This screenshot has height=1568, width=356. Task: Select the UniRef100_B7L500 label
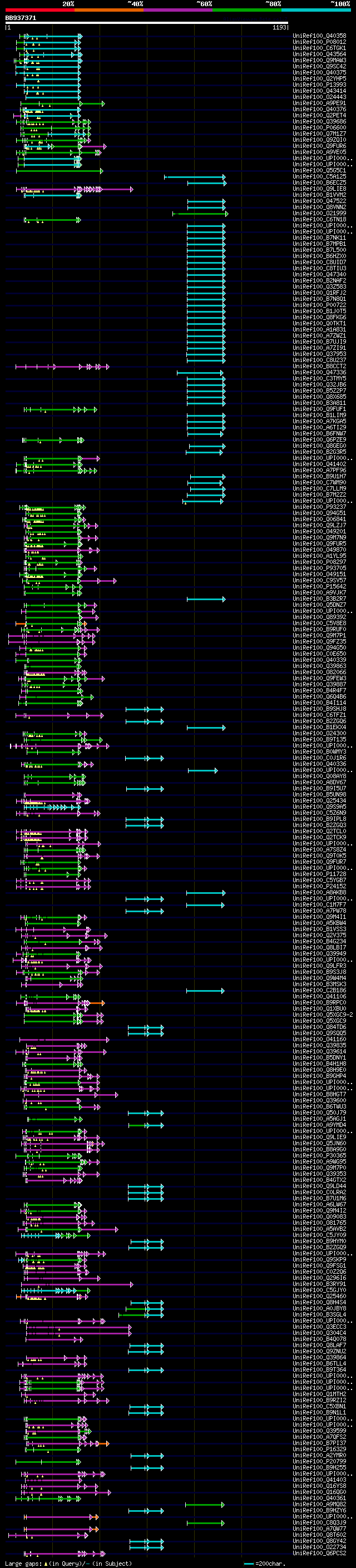point(319,250)
